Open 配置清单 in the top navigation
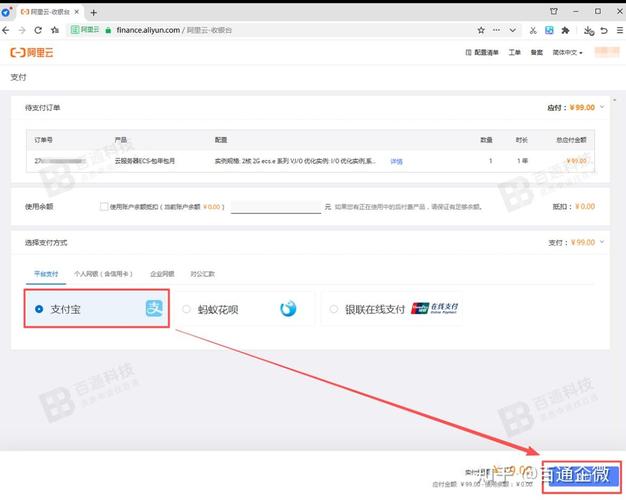This screenshot has height=500, width=626. 482,52
